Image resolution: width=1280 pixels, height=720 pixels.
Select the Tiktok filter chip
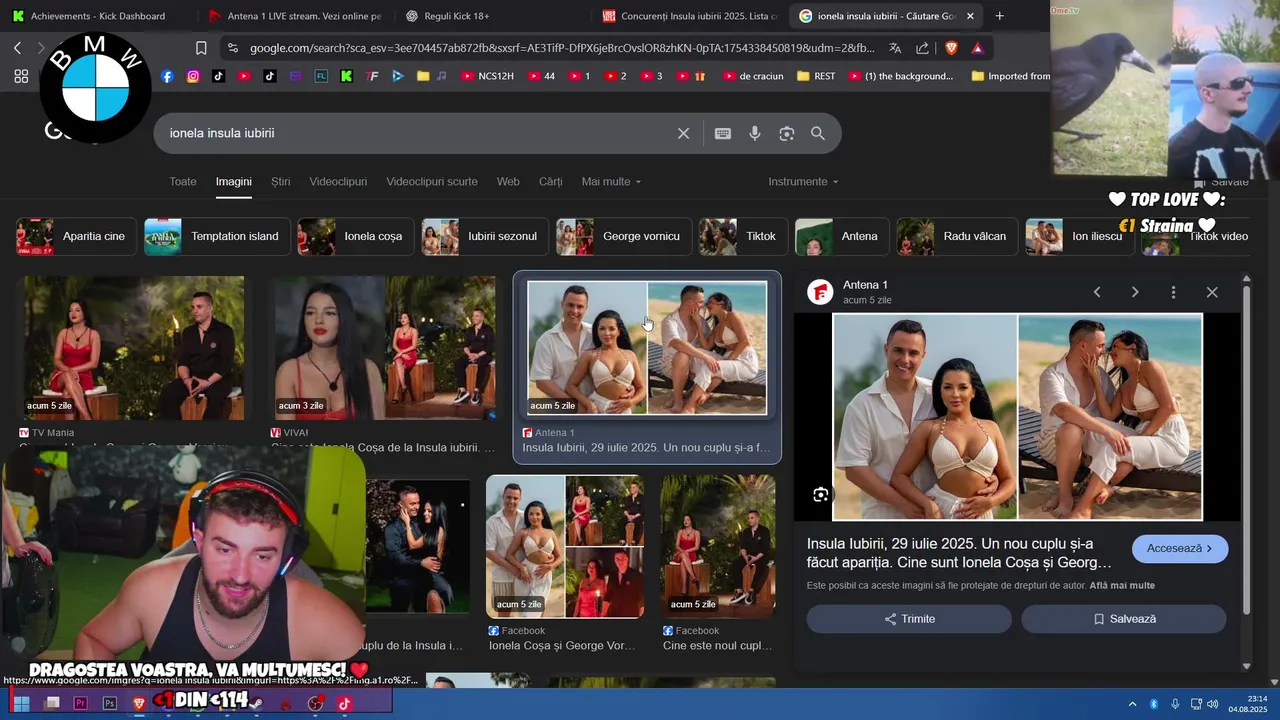tap(743, 237)
